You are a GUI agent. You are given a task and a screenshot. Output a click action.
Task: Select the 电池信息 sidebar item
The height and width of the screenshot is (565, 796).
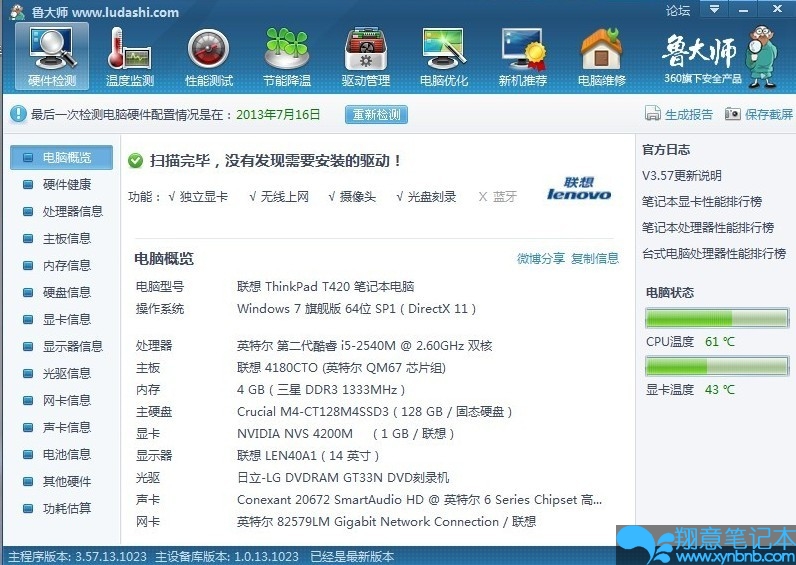tap(61, 454)
